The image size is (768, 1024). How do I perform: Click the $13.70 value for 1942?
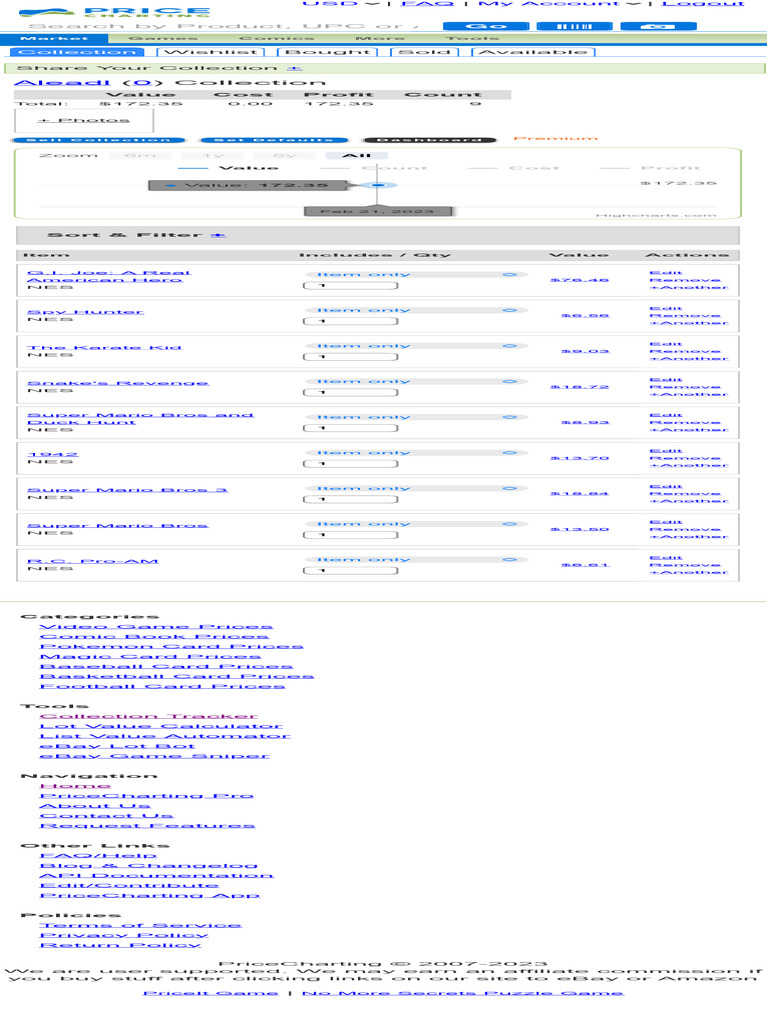[x=580, y=458]
